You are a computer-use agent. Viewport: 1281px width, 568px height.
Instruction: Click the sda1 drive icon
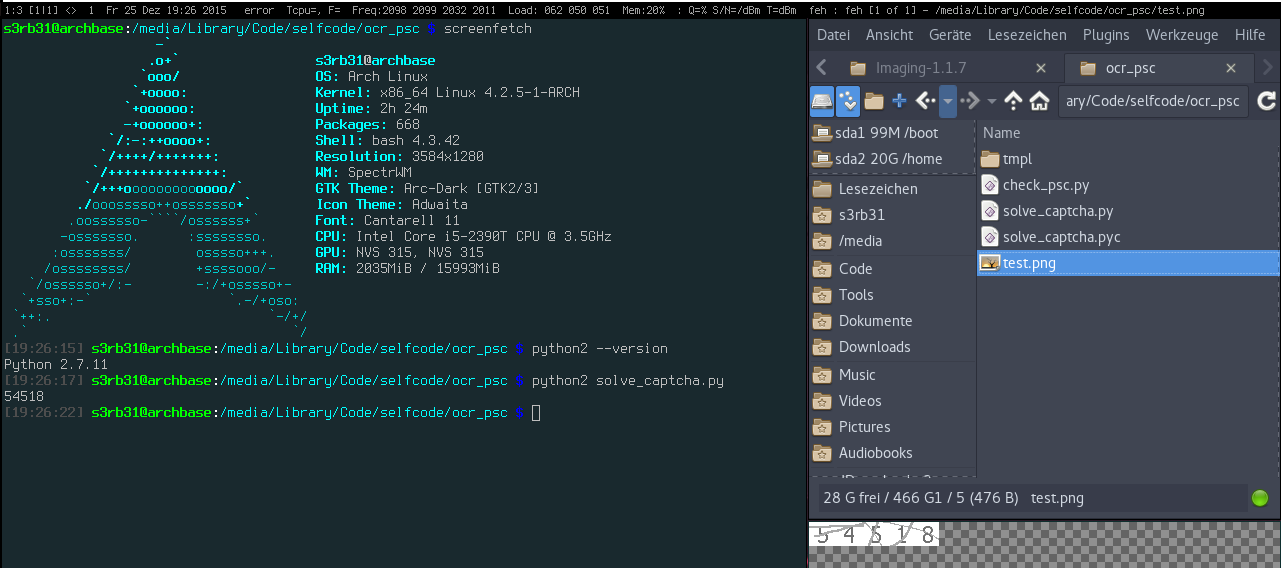click(822, 132)
